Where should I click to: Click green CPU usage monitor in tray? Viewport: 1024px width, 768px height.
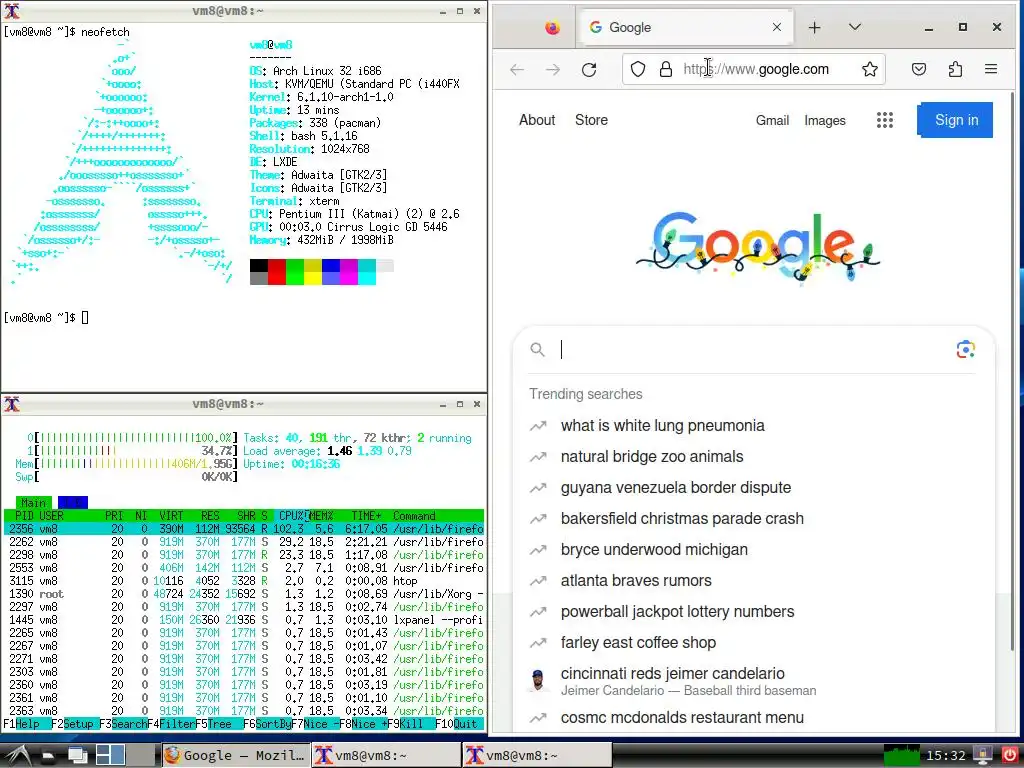tap(901, 756)
